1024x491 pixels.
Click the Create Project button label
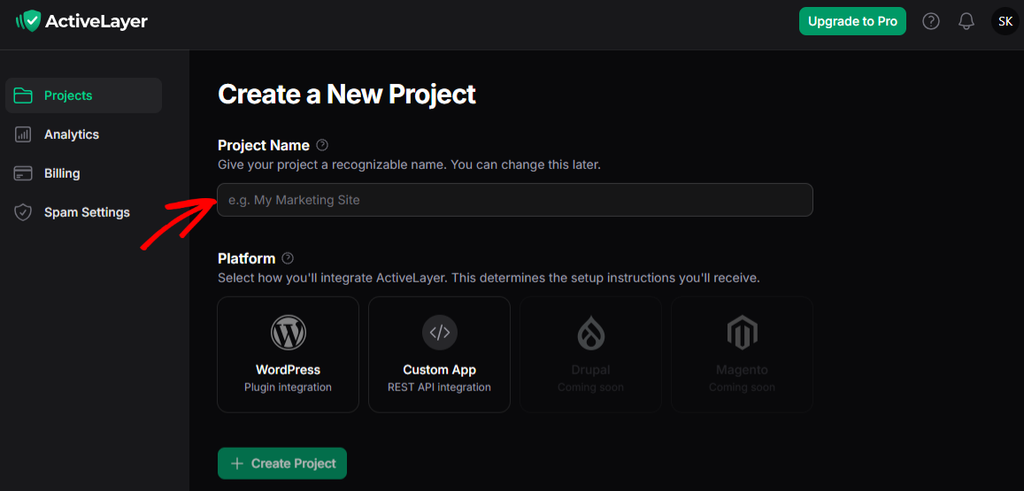tap(293, 464)
